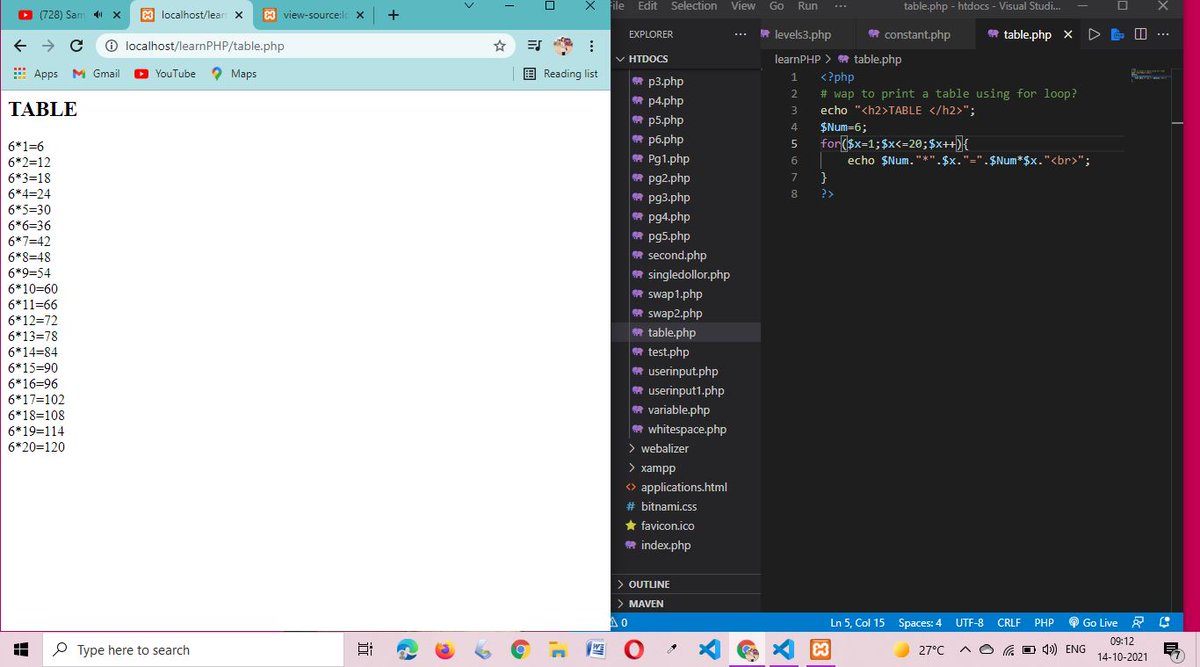Expand the xampp folder
This screenshot has height=667, width=1200.
pos(657,468)
